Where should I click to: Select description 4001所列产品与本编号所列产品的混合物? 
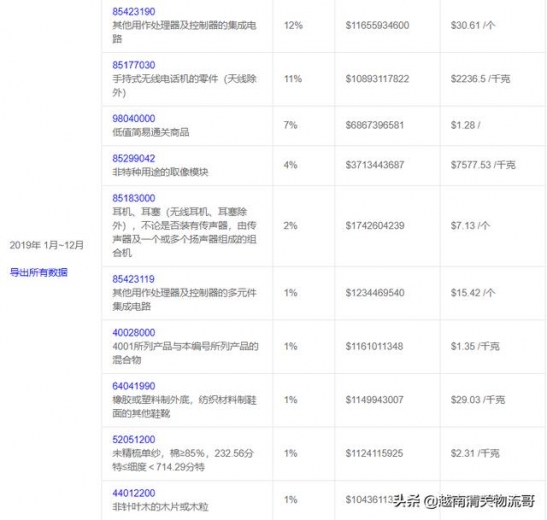click(x=185, y=353)
